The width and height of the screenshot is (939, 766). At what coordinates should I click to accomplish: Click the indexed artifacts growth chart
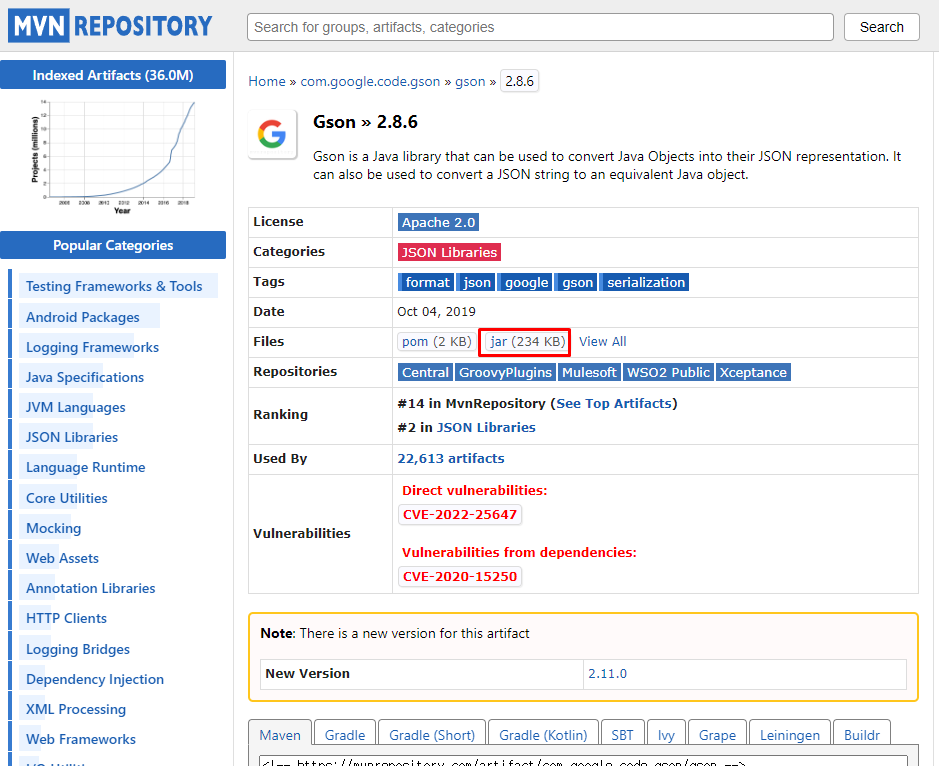click(113, 157)
